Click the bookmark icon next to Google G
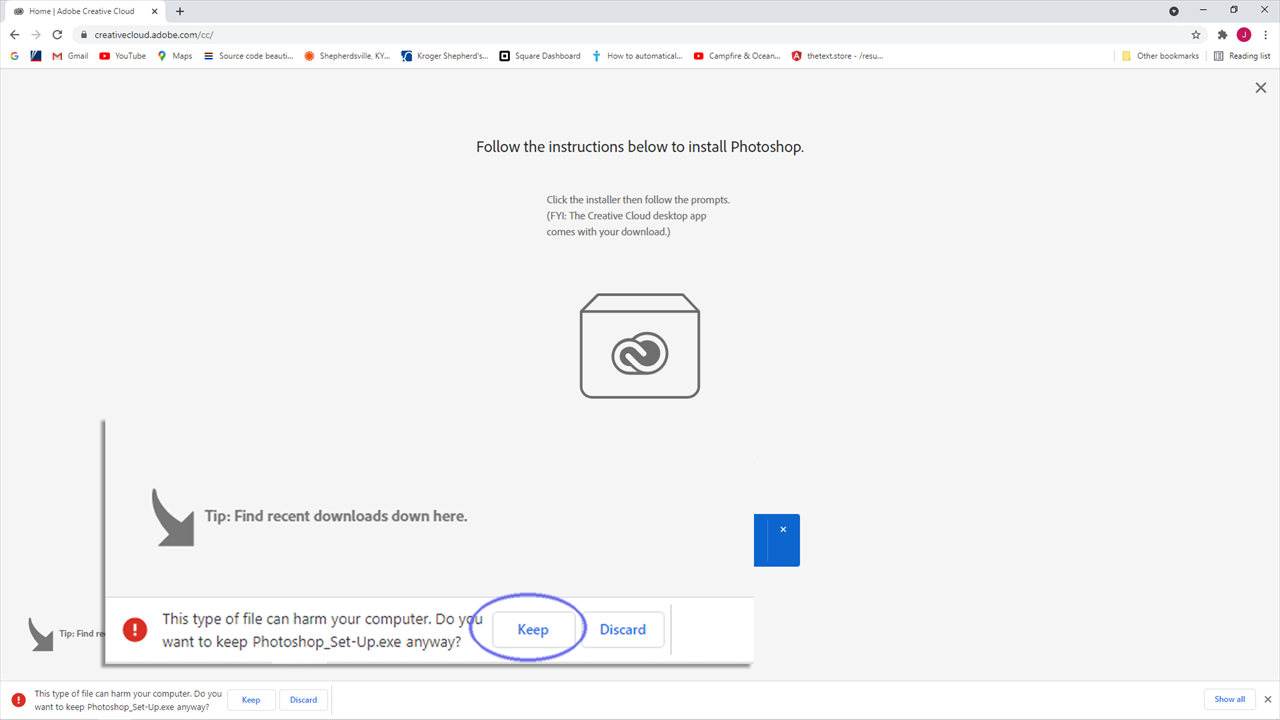 click(x=36, y=56)
